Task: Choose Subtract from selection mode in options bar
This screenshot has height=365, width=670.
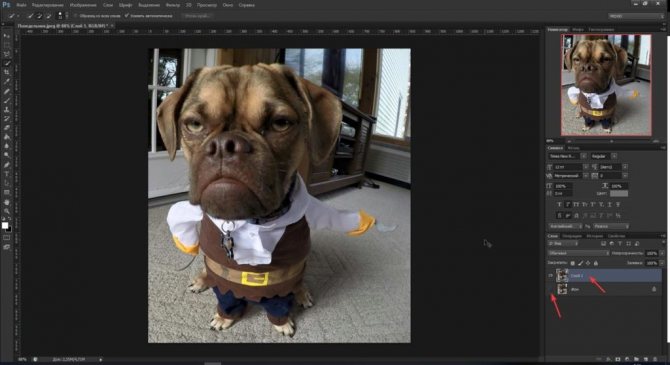Action: [48, 16]
